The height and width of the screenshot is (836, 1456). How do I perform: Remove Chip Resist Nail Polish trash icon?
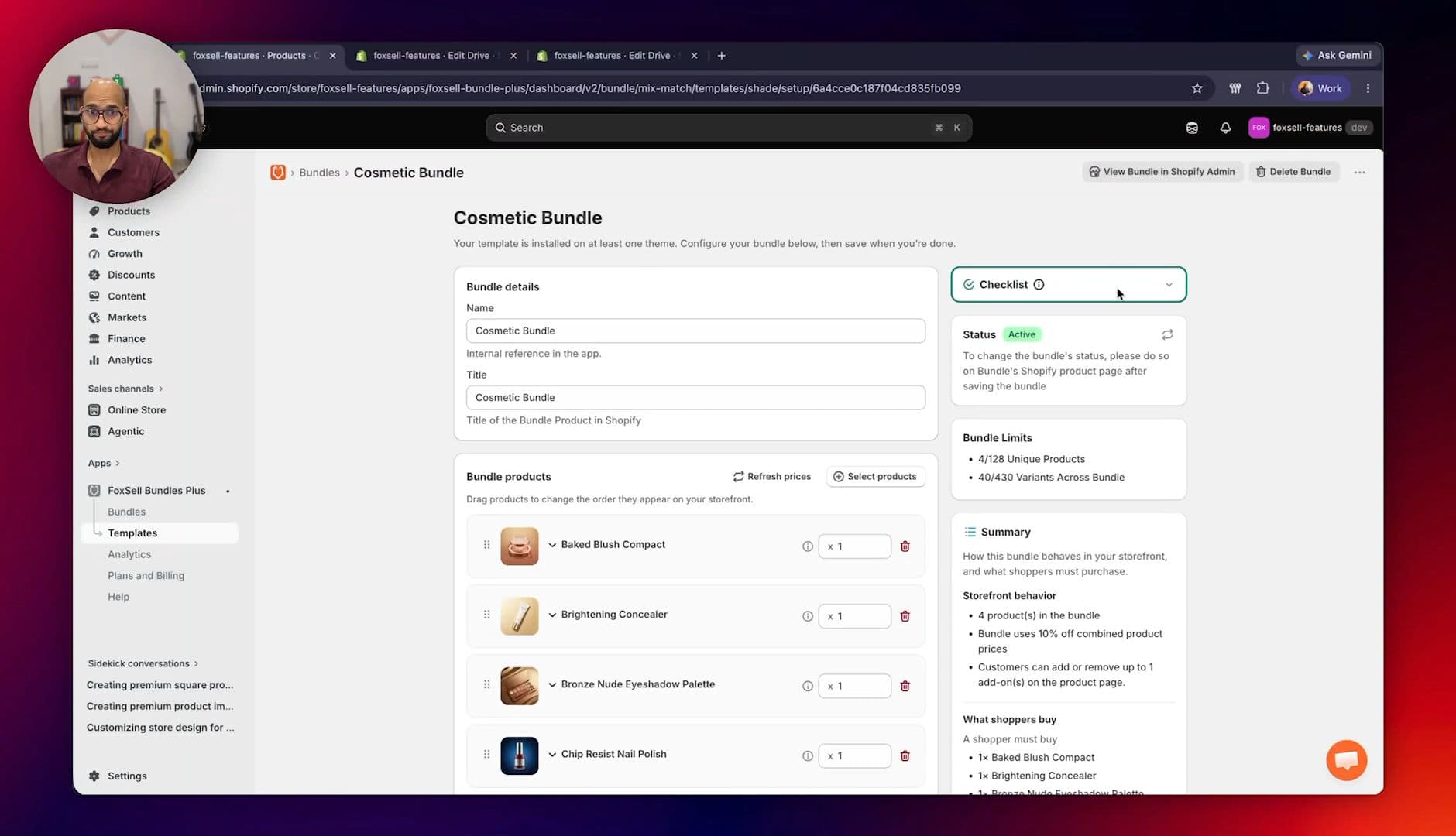click(x=905, y=755)
